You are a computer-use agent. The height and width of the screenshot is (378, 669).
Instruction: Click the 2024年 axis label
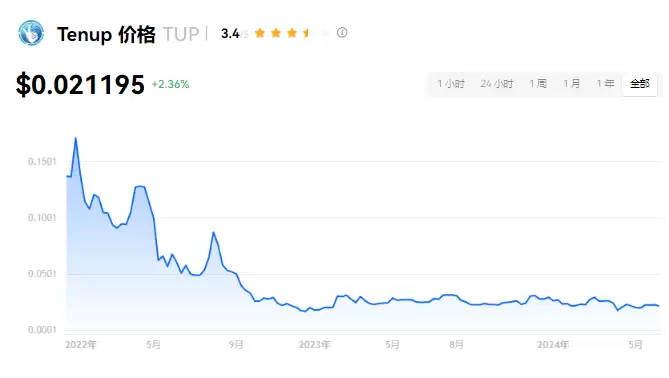[553, 345]
